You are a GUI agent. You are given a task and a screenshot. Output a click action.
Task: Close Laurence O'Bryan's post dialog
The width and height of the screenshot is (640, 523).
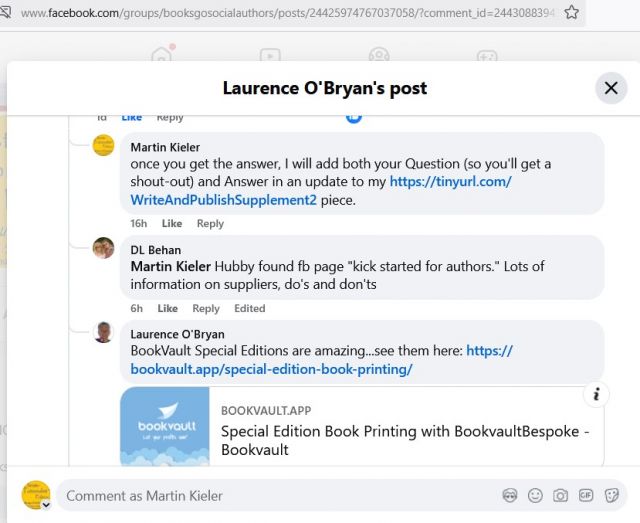tap(611, 88)
